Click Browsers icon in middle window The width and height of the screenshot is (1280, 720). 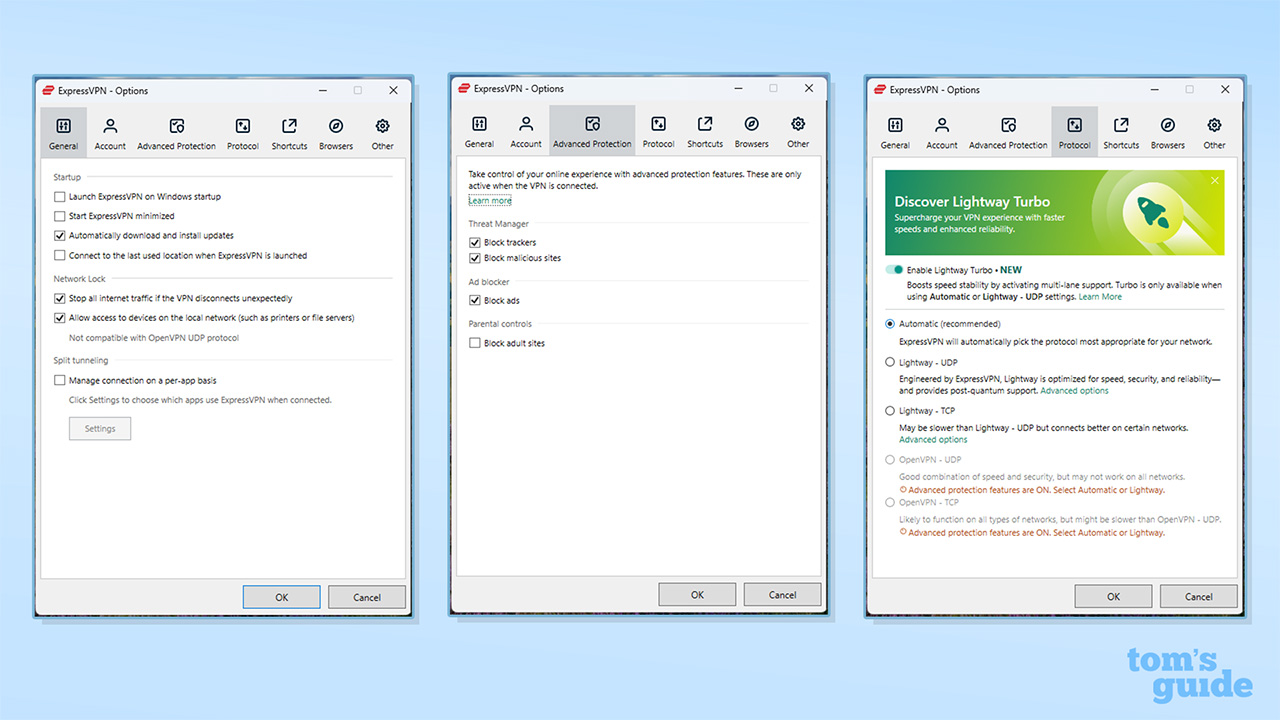[x=752, y=124]
